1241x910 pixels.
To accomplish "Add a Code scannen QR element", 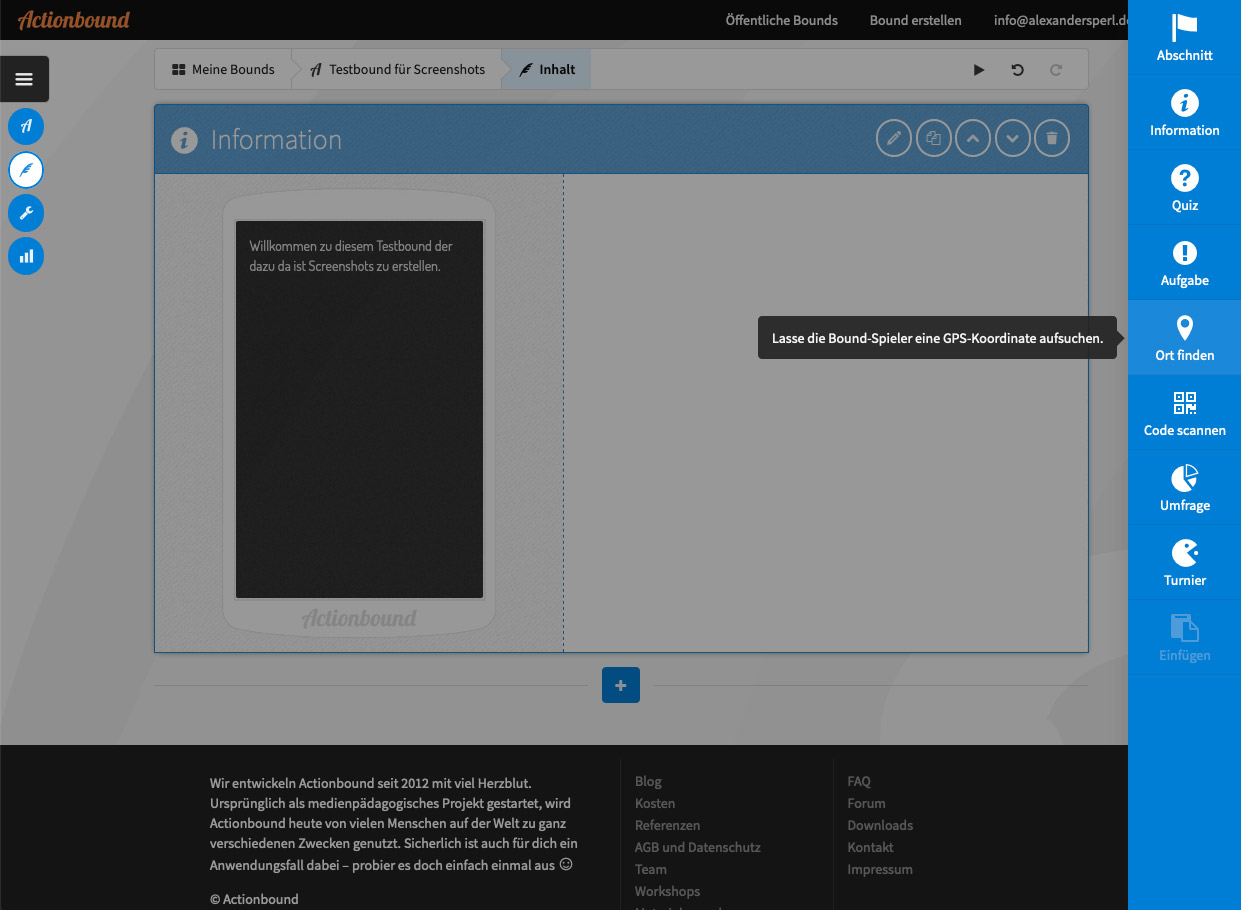I will (x=1184, y=412).
